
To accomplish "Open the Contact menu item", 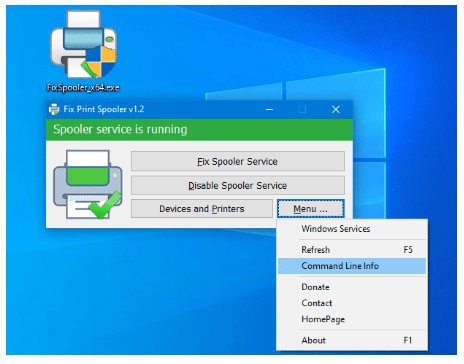I will [x=352, y=303].
